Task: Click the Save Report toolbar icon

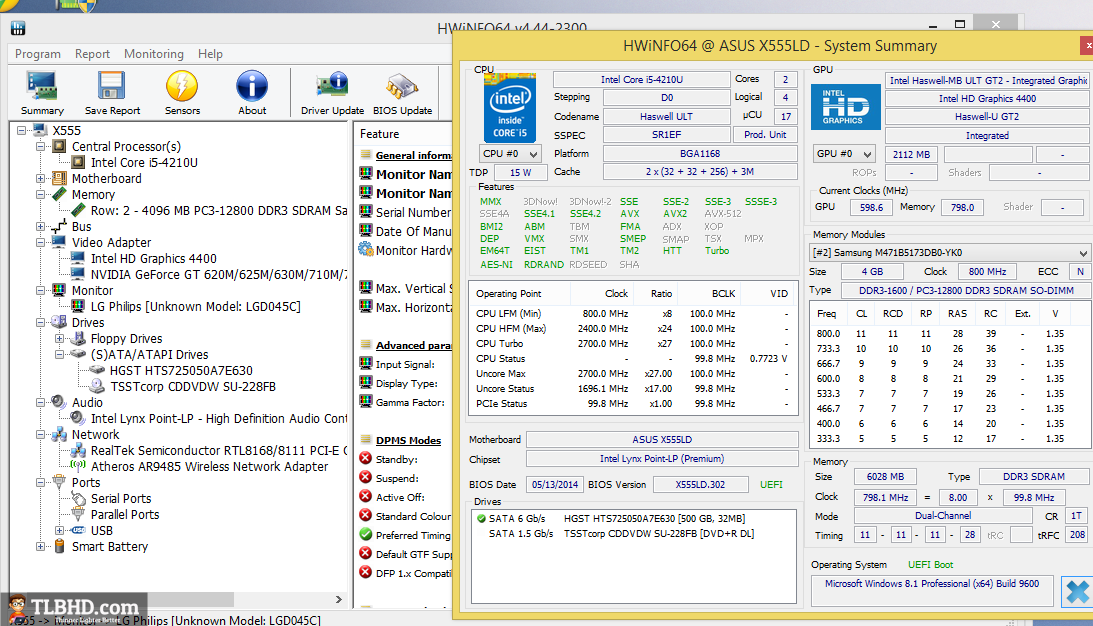Action: point(112,86)
